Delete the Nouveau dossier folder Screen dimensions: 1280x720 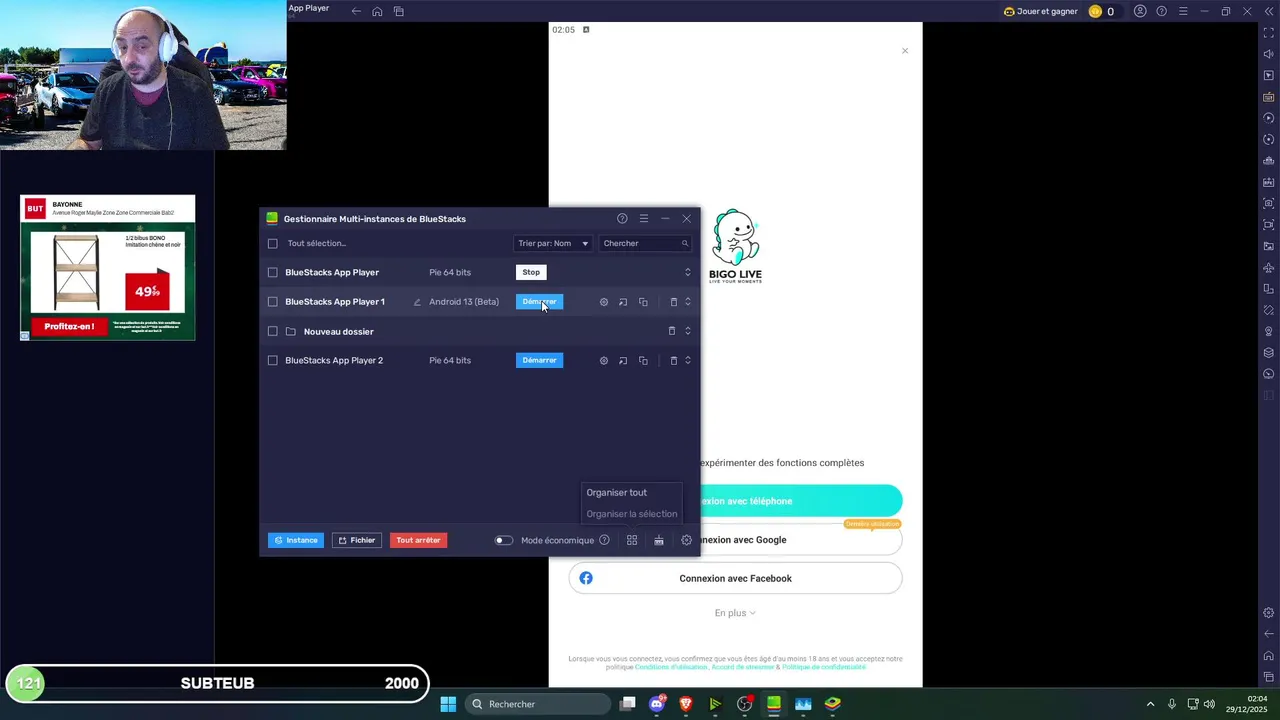(672, 331)
